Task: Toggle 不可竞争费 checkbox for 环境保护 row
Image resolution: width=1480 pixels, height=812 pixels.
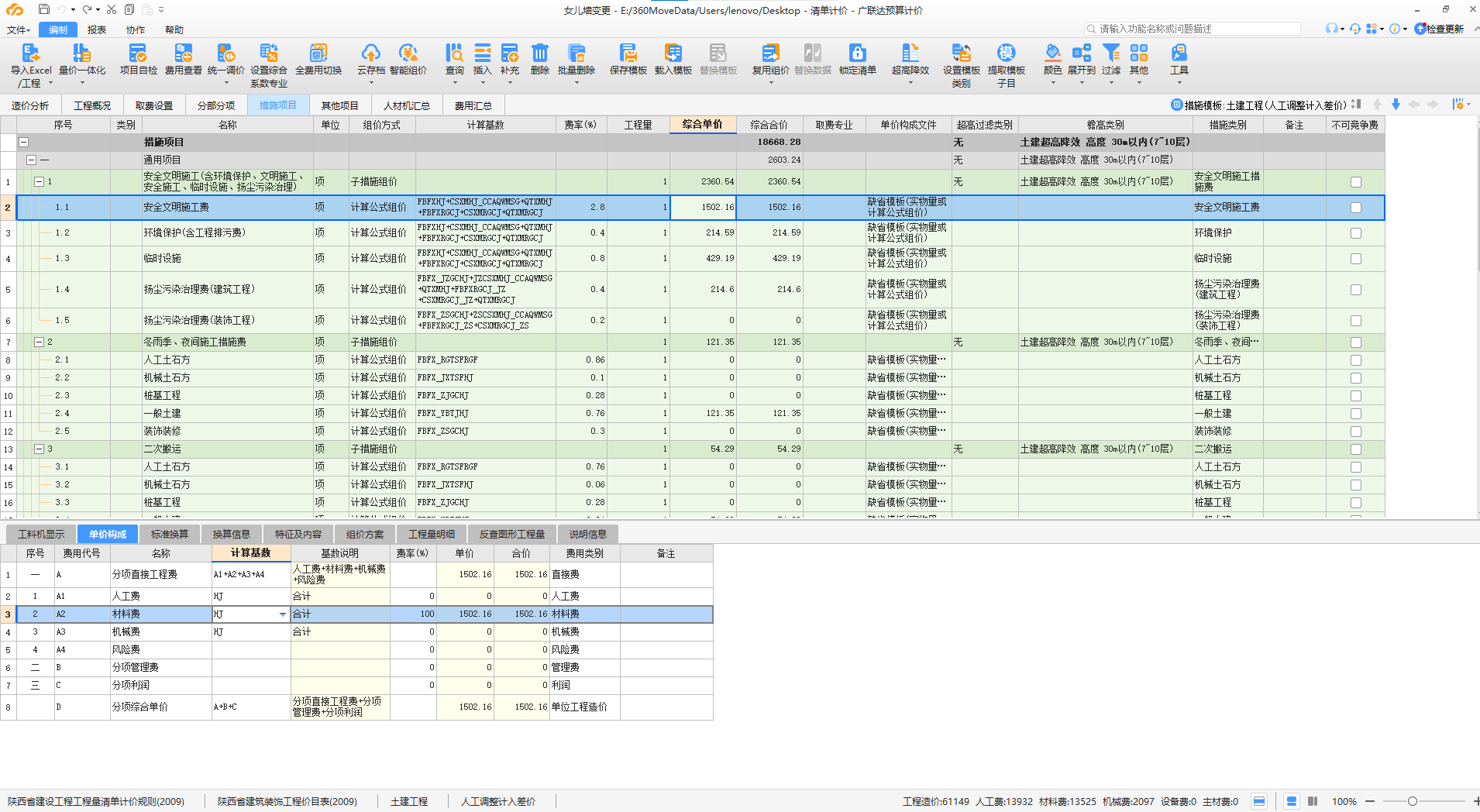Action: pyautogui.click(x=1355, y=233)
